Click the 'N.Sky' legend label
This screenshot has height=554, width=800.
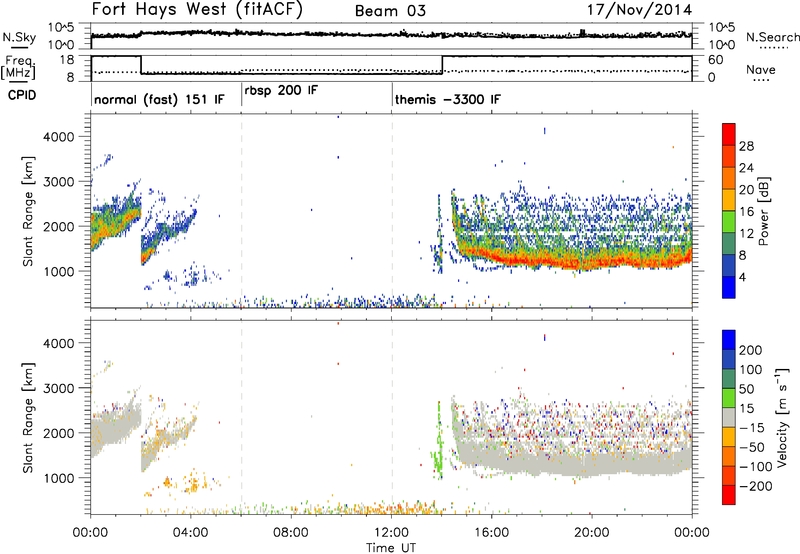click(19, 37)
